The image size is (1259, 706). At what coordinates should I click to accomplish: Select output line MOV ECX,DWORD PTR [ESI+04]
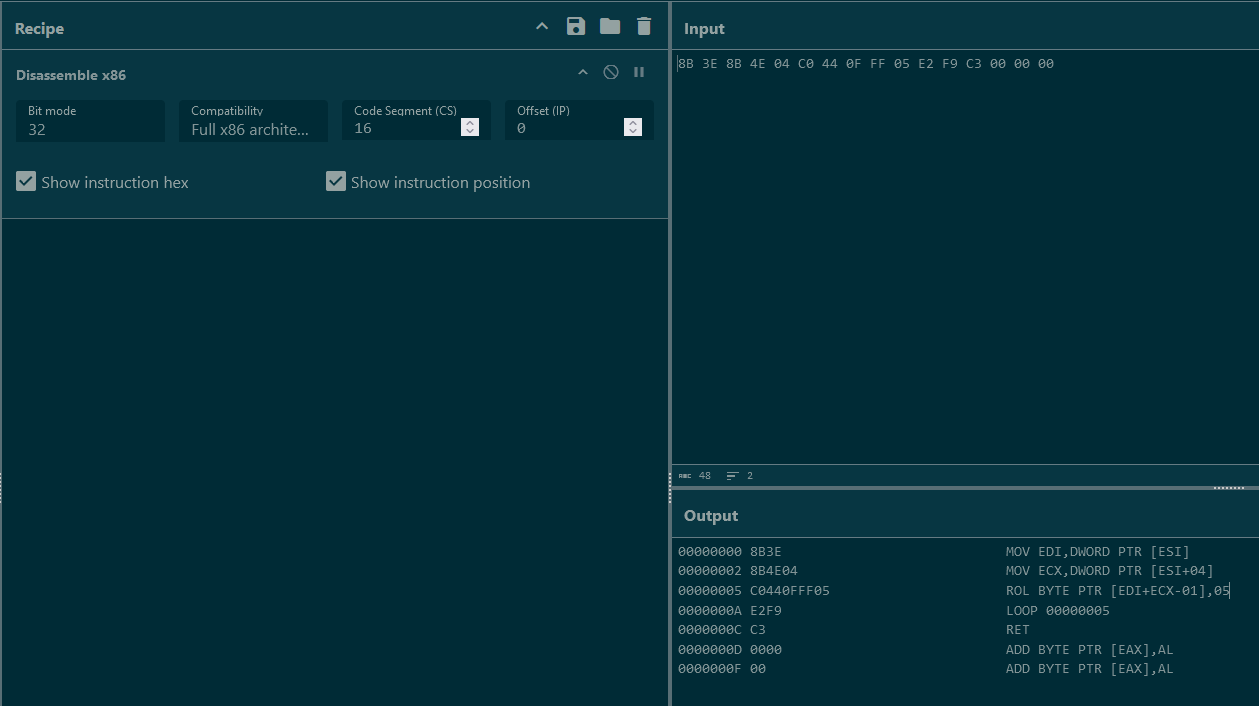pyautogui.click(x=1110, y=571)
